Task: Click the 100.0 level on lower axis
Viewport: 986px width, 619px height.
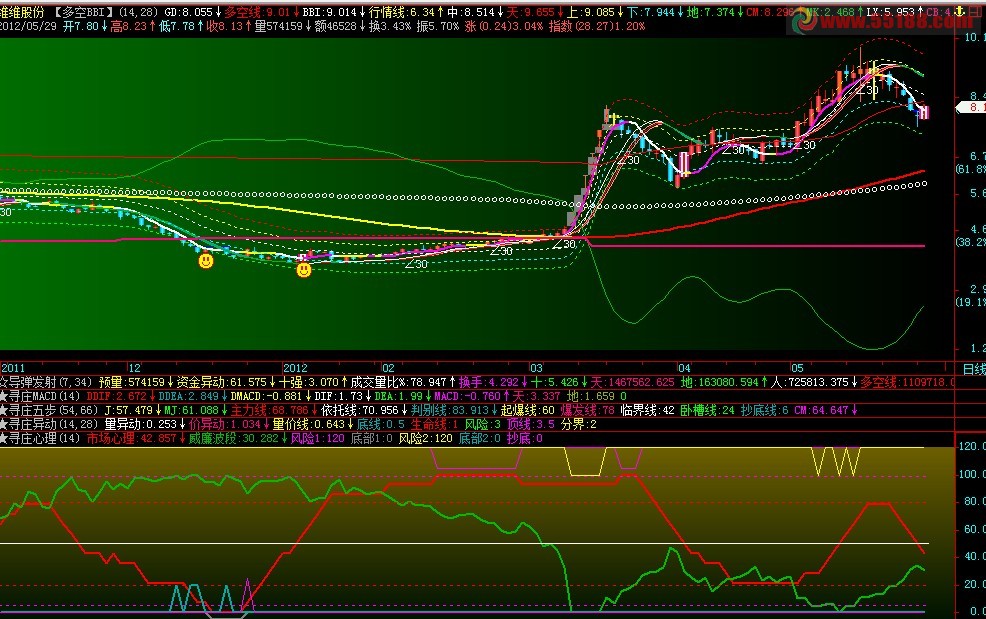Action: coord(972,474)
